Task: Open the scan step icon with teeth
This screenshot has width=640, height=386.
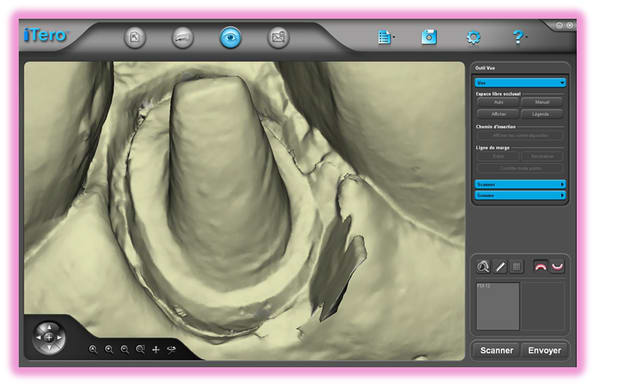Action: (182, 38)
